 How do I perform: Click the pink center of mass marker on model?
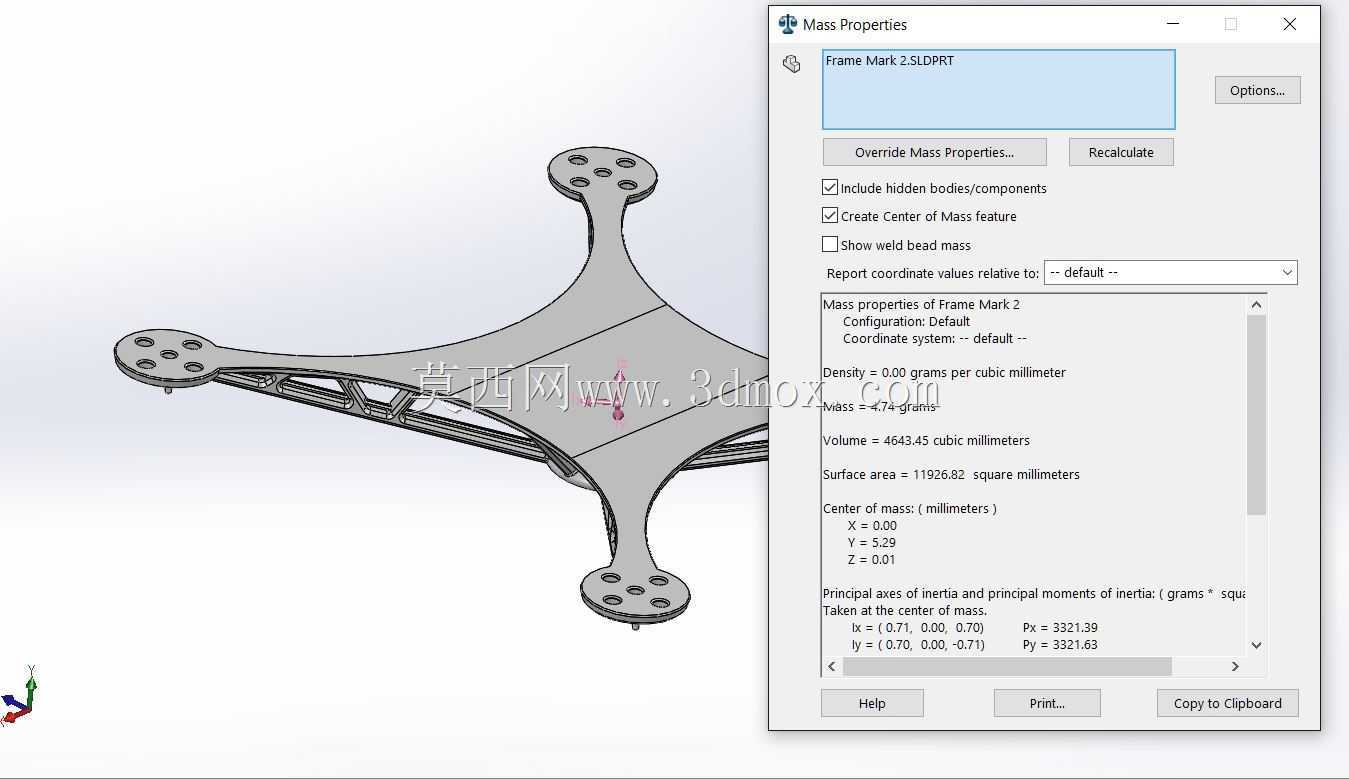[x=617, y=395]
